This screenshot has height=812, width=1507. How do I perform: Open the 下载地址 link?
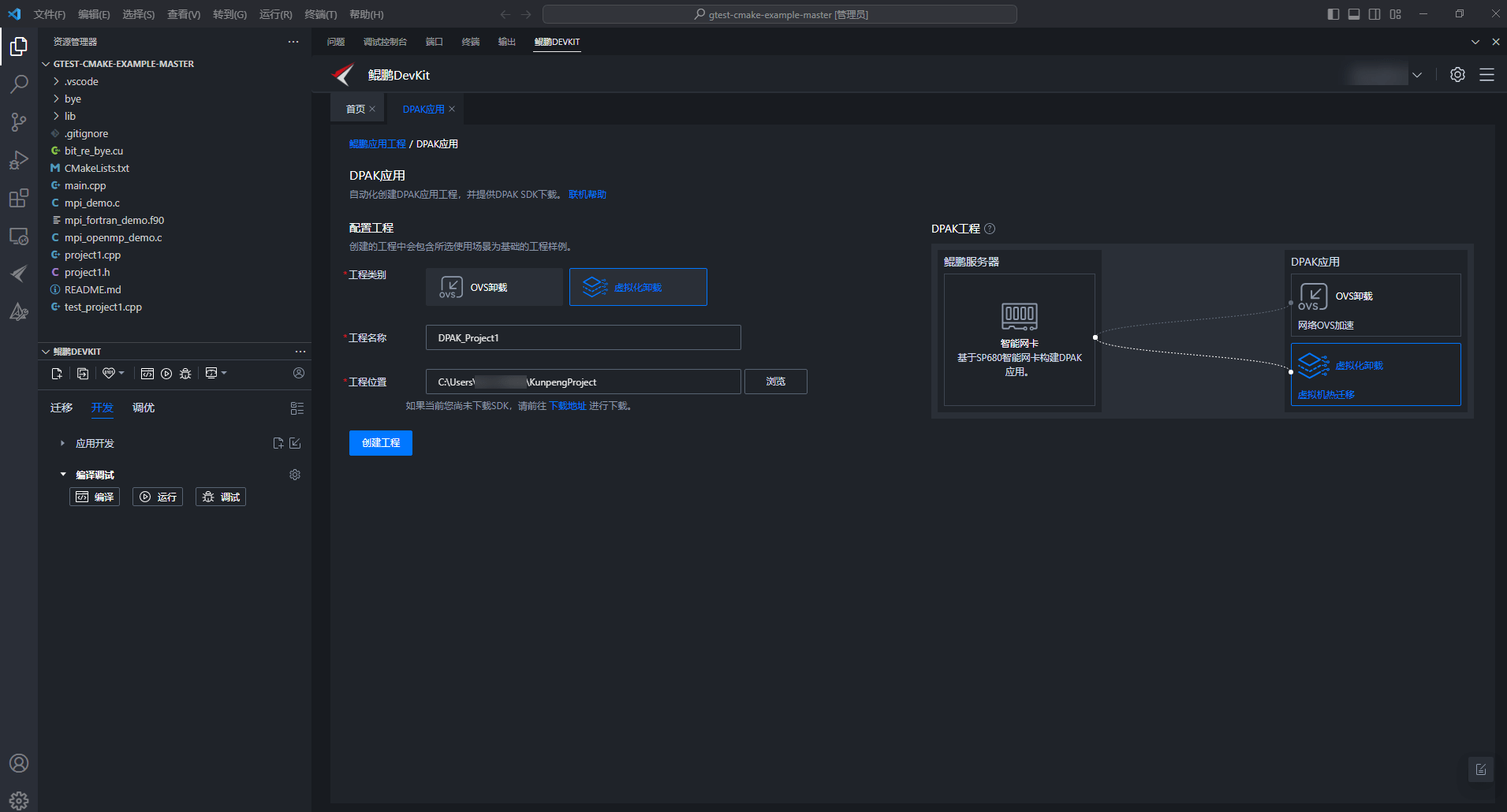click(x=568, y=406)
